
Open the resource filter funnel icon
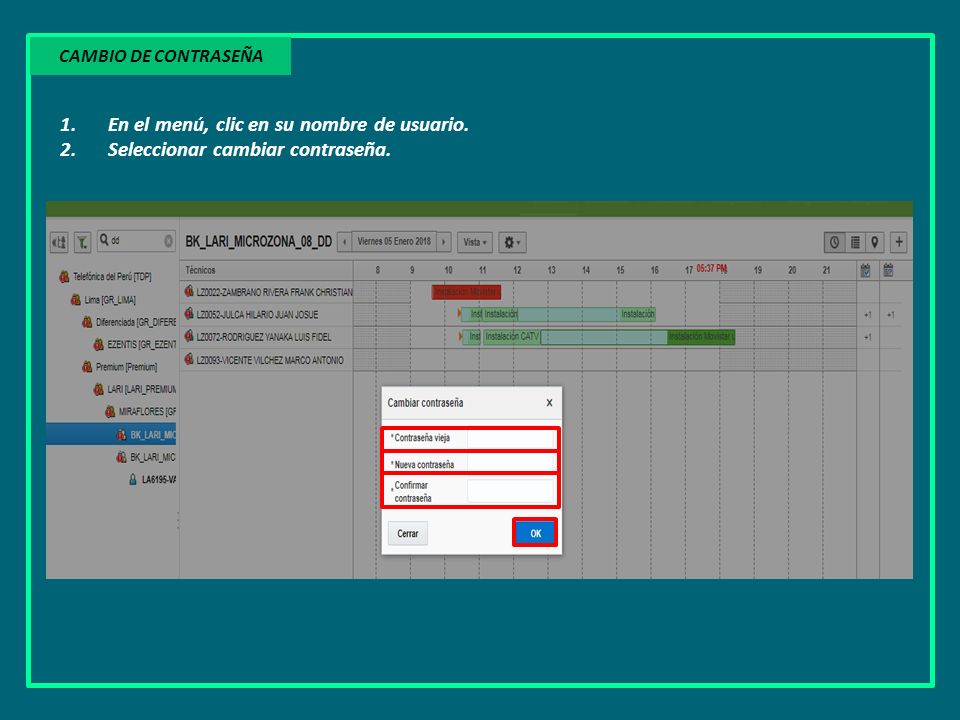82,242
